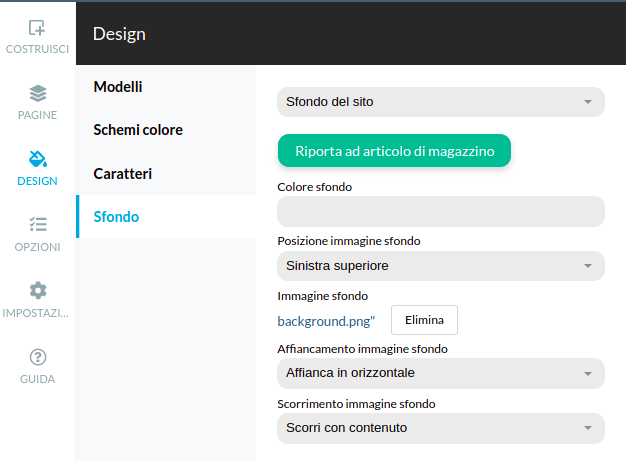Switch to the Caratteri section

122,174
